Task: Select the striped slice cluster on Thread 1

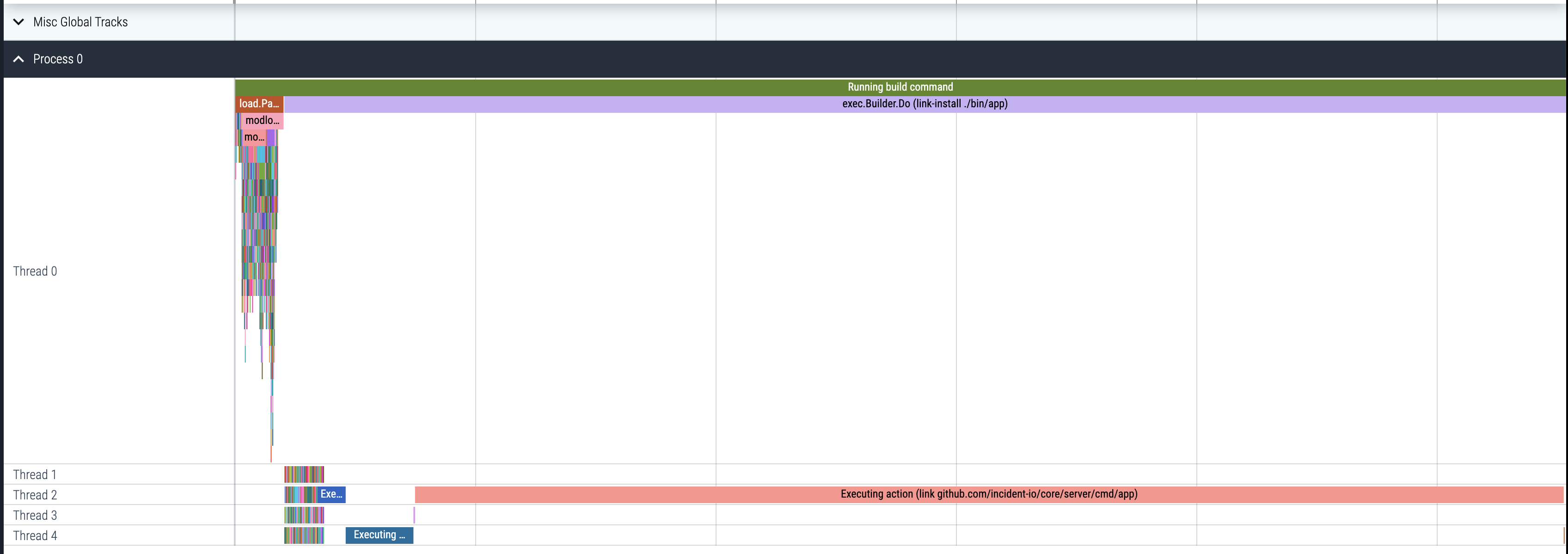Action: click(x=304, y=474)
